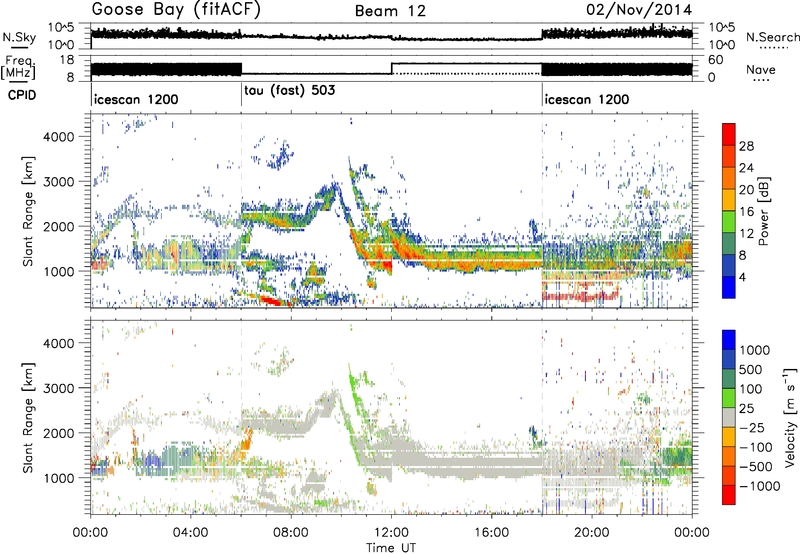The height and width of the screenshot is (554, 800).
Task: Click the '3000' tick of the velocity panel axis
Action: (x=59, y=388)
